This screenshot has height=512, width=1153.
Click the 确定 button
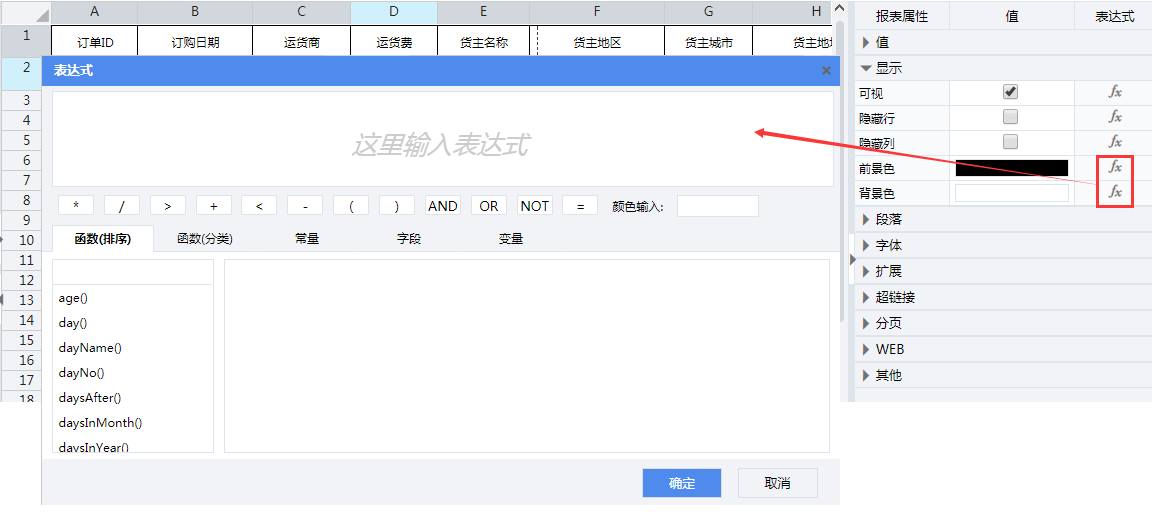(x=682, y=483)
